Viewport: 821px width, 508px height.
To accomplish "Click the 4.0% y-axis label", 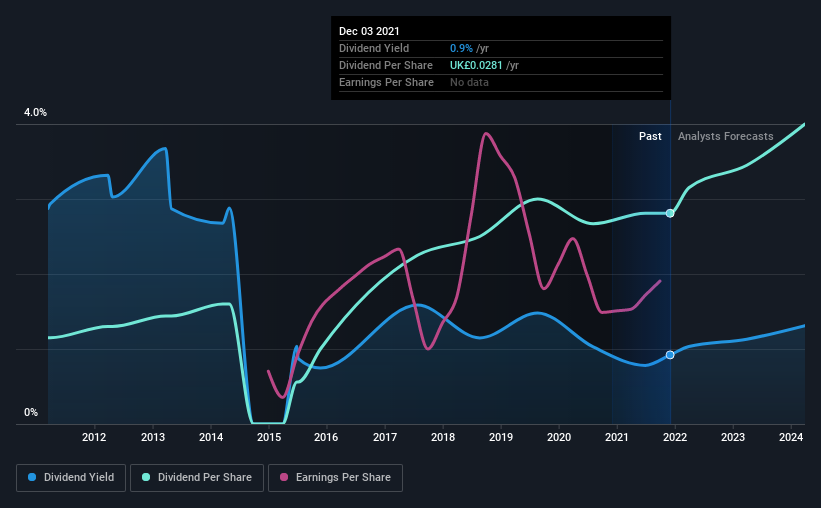I will tap(35, 113).
